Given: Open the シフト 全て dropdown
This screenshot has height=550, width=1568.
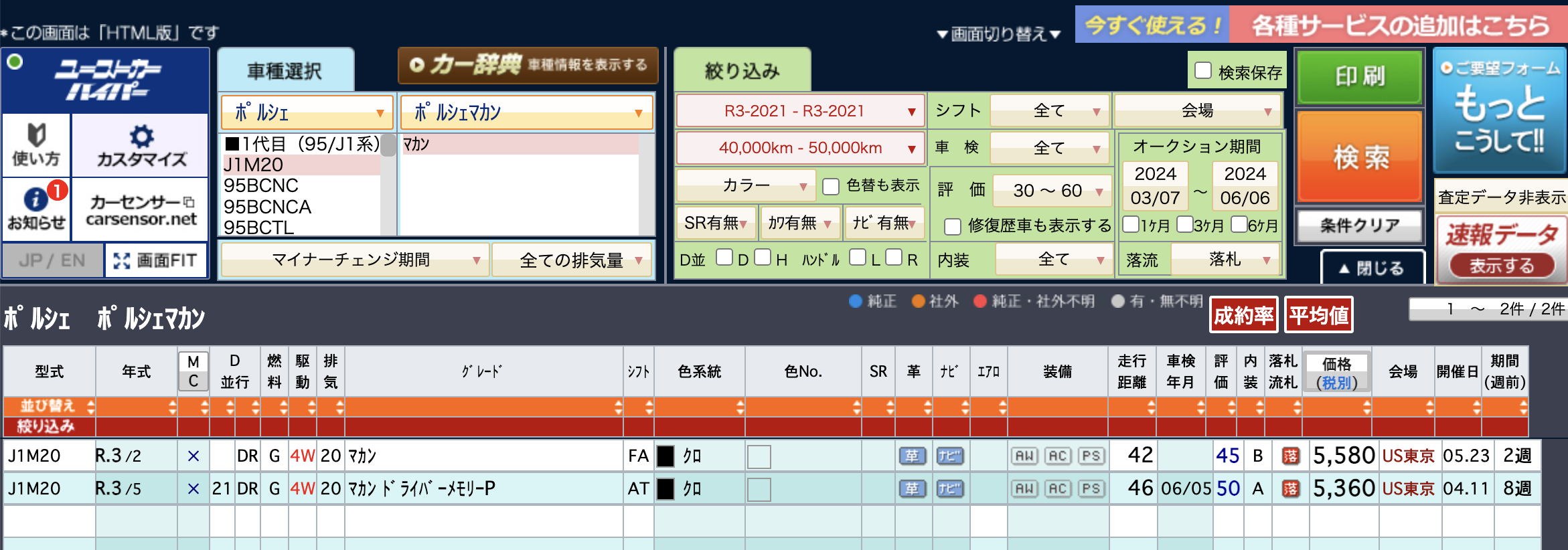Looking at the screenshot, I should coord(1049,111).
